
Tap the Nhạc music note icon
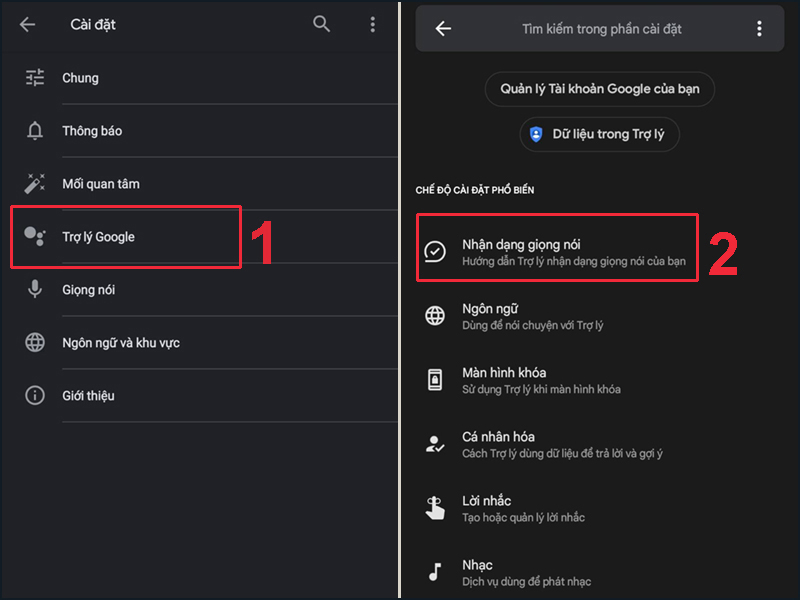435,572
